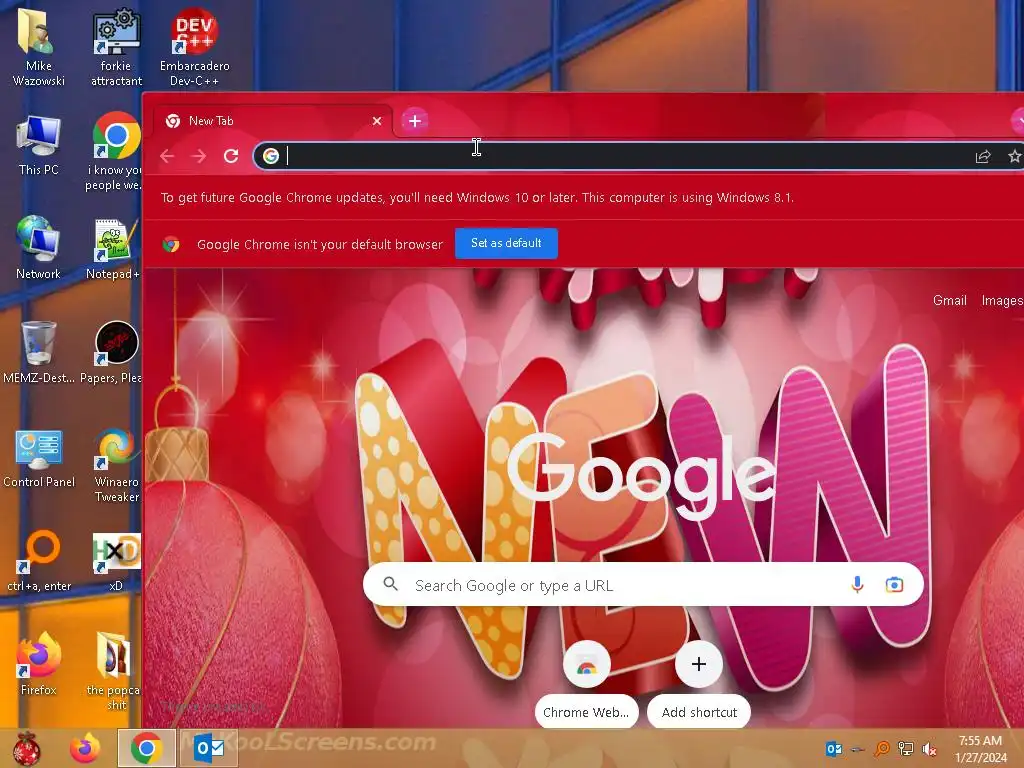Start voice search microphone icon
The width and height of the screenshot is (1024, 768).
pos(857,584)
